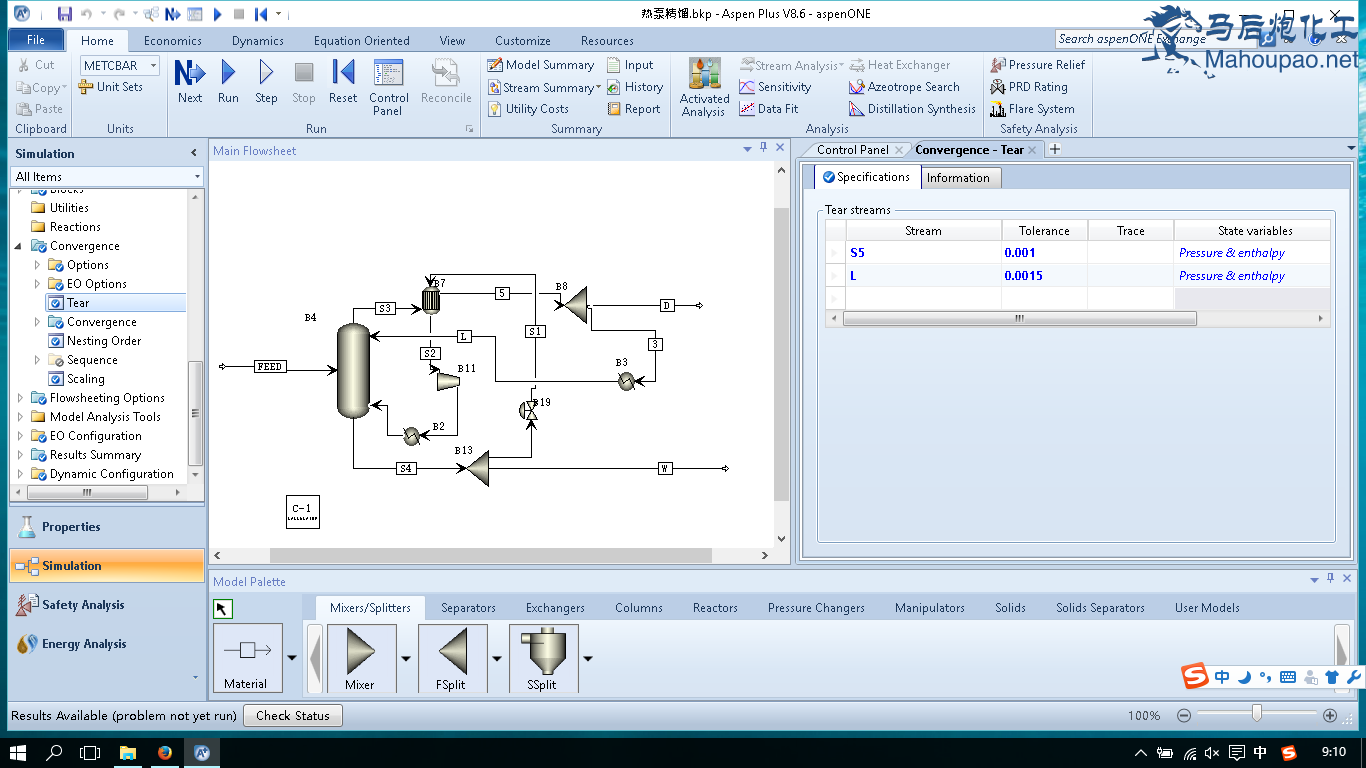Open Flare System tool

(1032, 109)
